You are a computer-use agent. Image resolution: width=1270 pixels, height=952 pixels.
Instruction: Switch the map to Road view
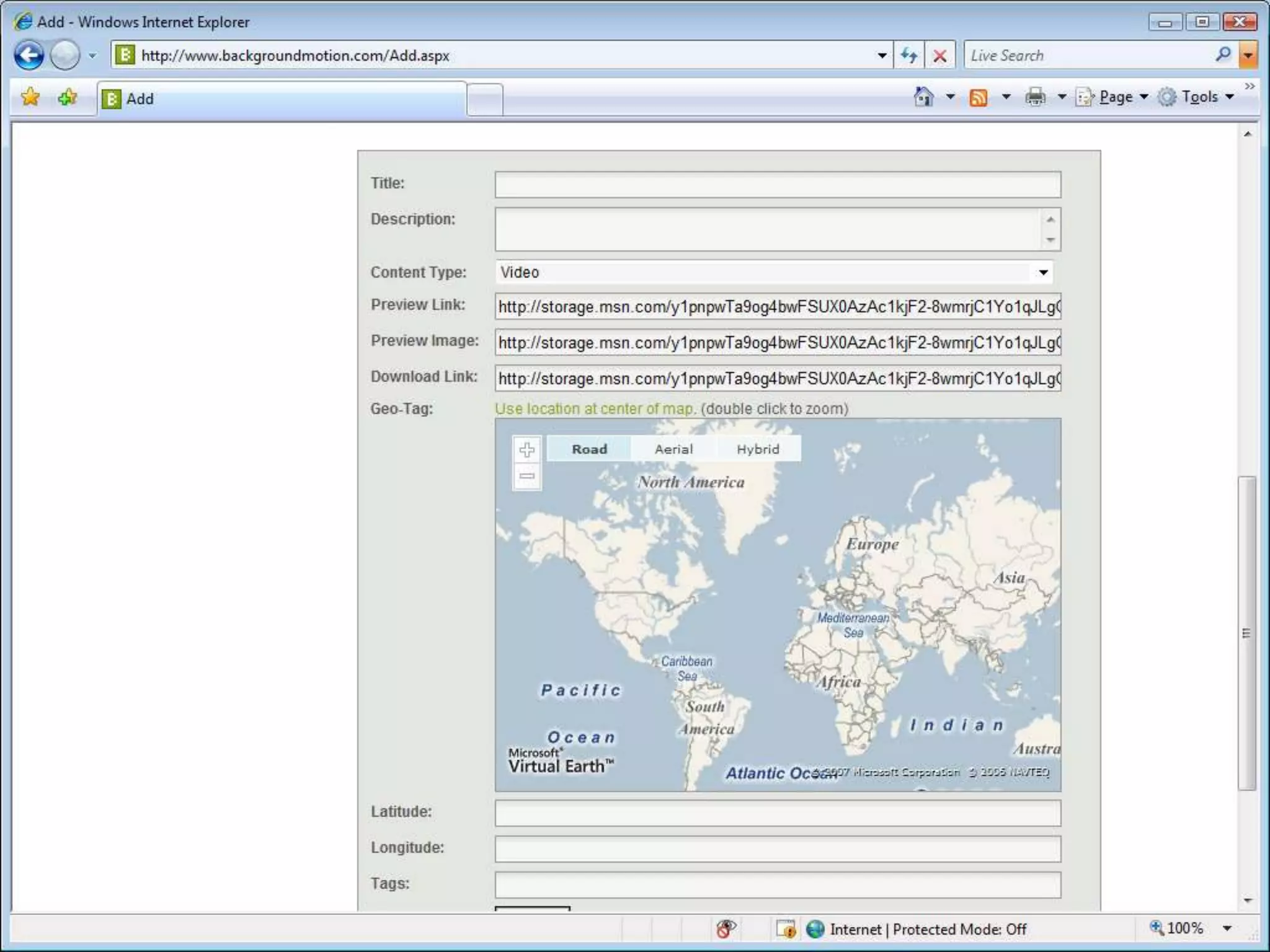point(589,449)
